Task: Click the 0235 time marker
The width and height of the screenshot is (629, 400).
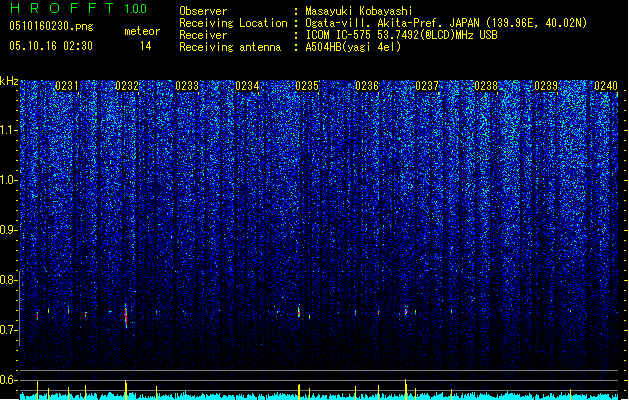Action: coord(307,86)
